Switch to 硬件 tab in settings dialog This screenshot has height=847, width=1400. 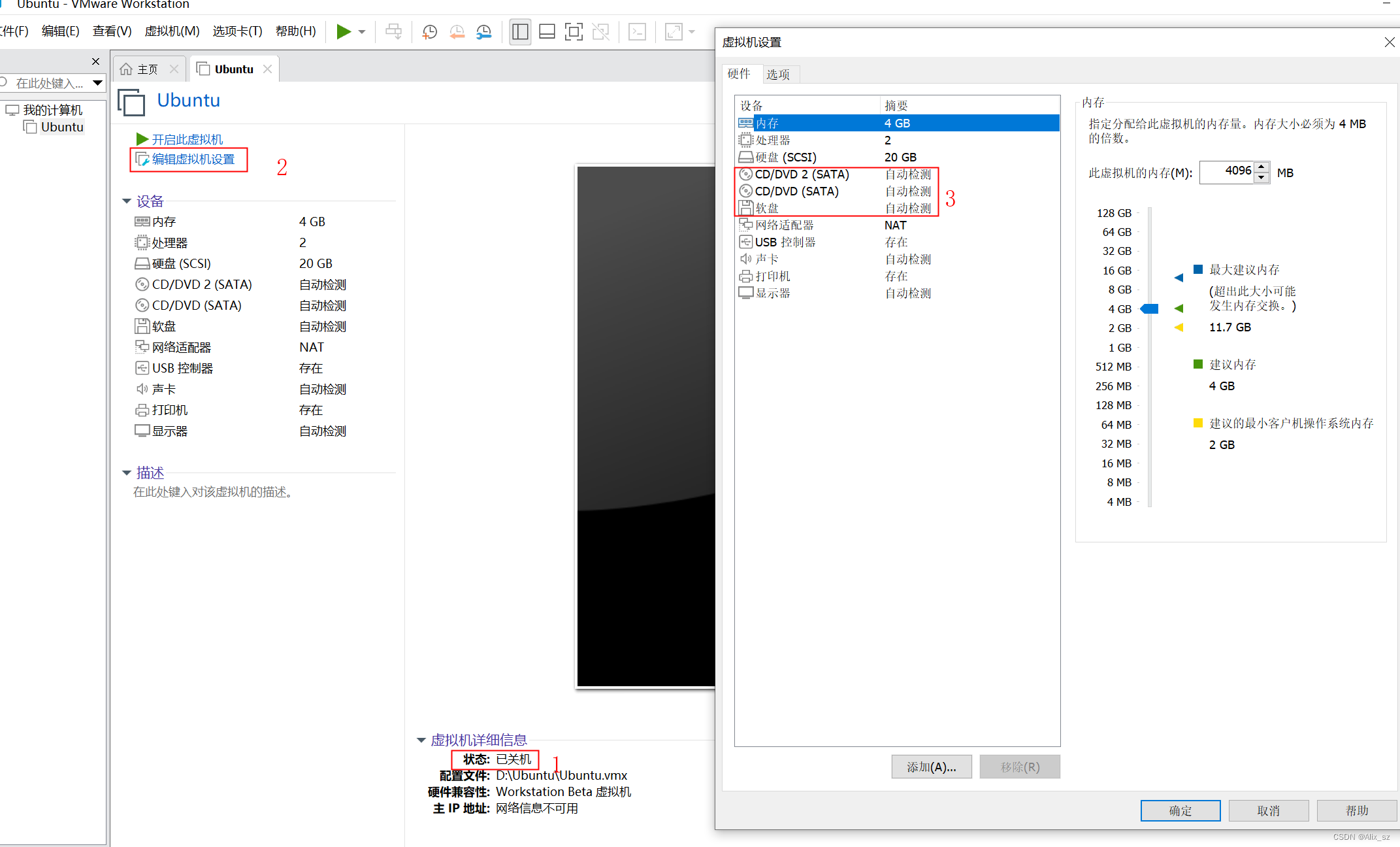[x=739, y=74]
